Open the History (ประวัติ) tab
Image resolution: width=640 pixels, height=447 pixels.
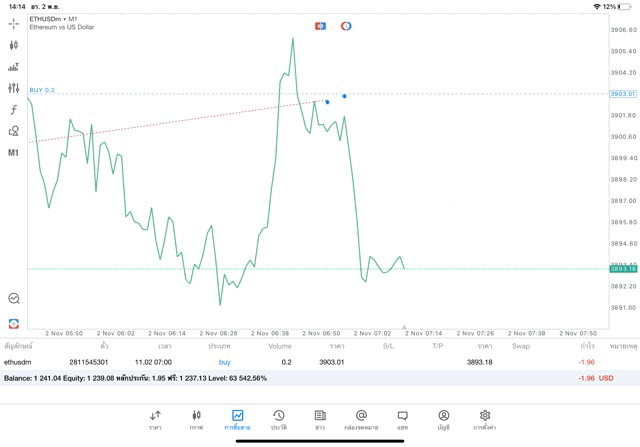point(278,419)
